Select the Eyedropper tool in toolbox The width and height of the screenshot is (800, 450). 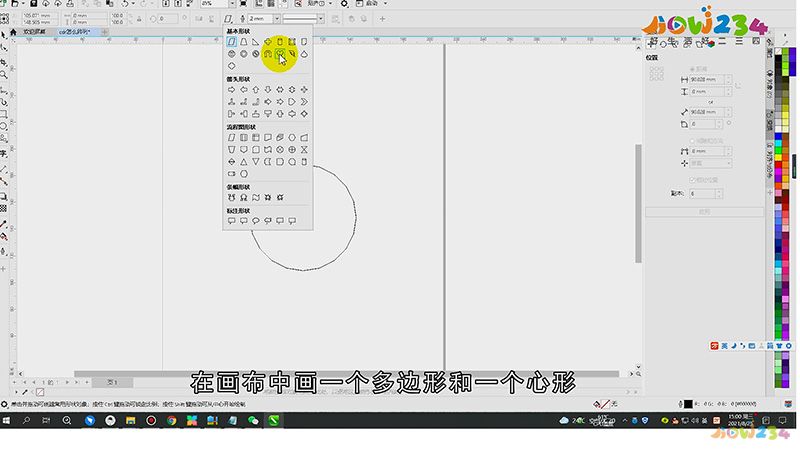pyautogui.click(x=4, y=223)
